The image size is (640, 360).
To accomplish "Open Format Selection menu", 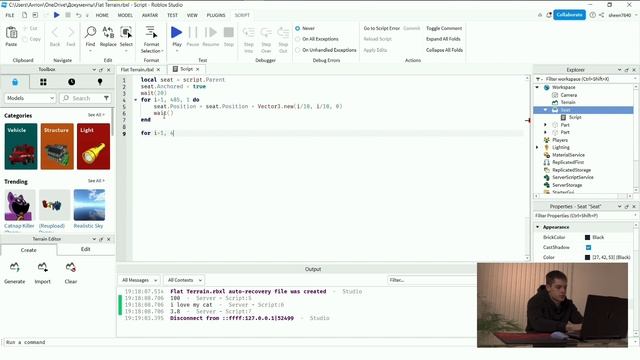I will [x=151, y=40].
